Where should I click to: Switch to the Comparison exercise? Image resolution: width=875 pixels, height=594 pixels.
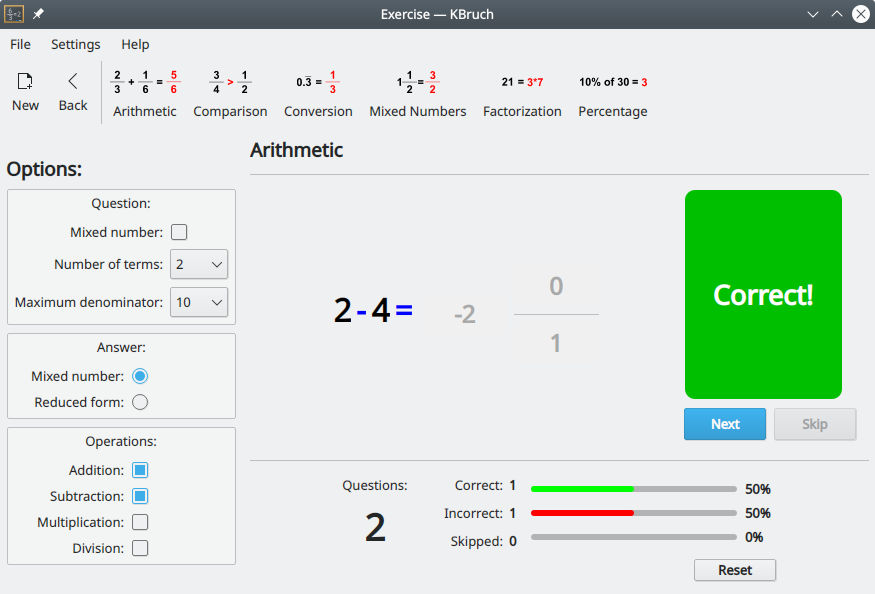pyautogui.click(x=230, y=82)
